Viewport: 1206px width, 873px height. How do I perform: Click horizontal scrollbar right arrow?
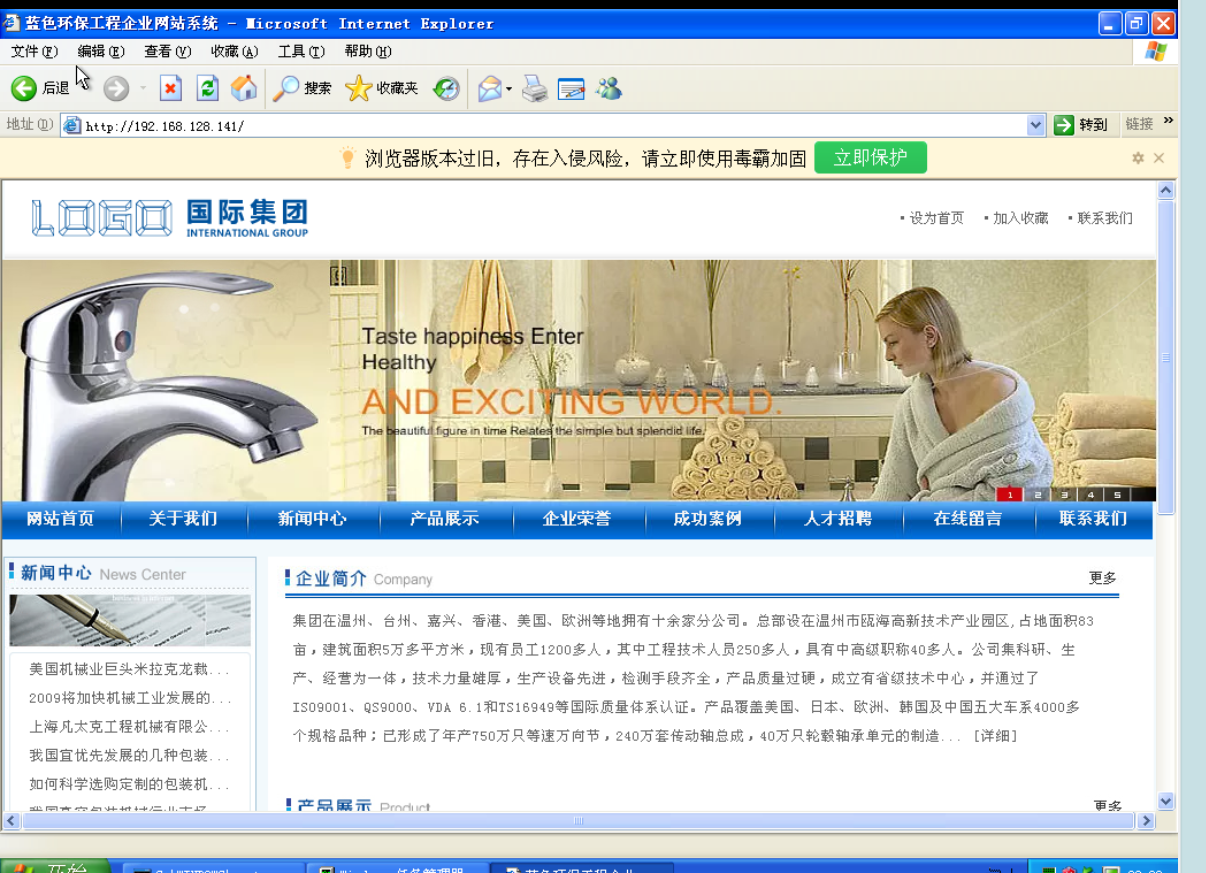tap(1146, 821)
